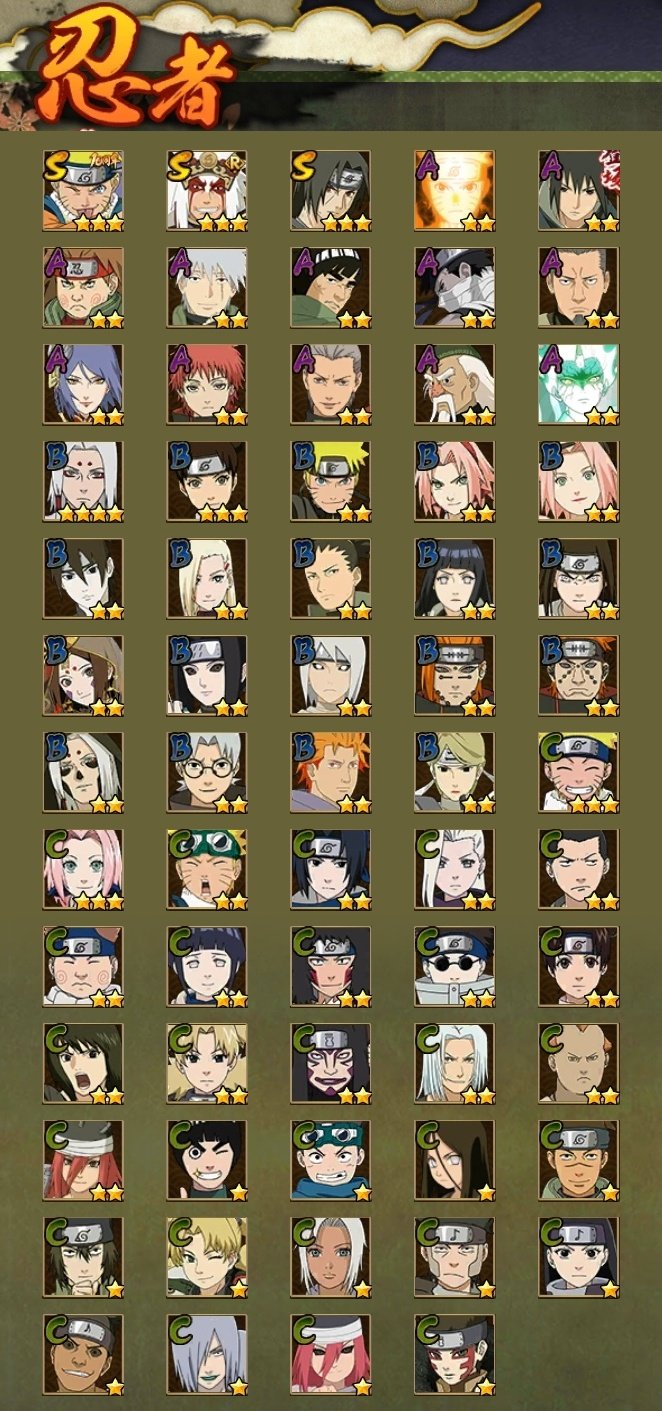Open the teal glowing spirit A-rank portrait
Viewport: 662px width, 1411px height.
(578, 384)
